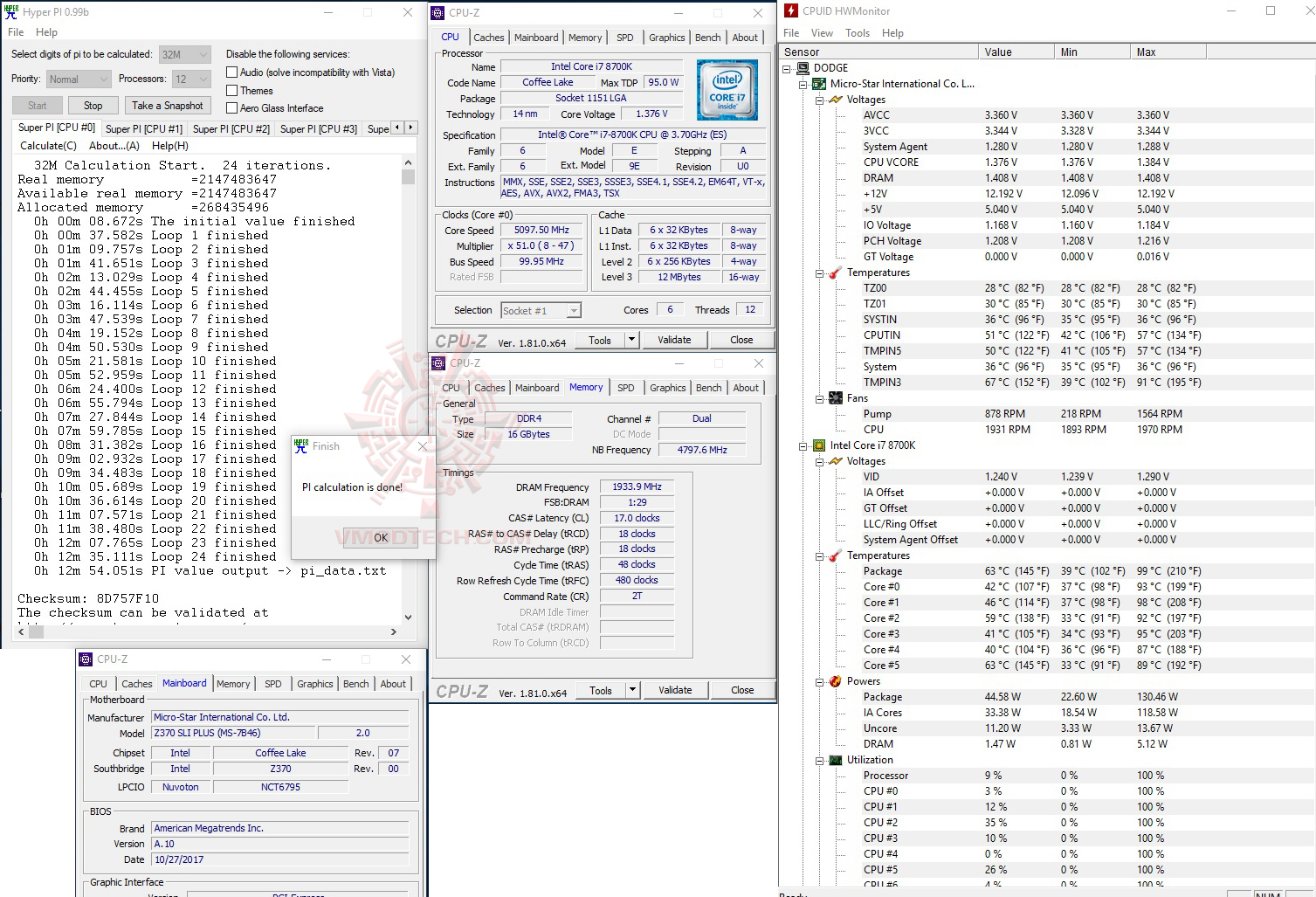Check the Themes checkbox in Hyper PI
1316x897 pixels.
pos(231,90)
